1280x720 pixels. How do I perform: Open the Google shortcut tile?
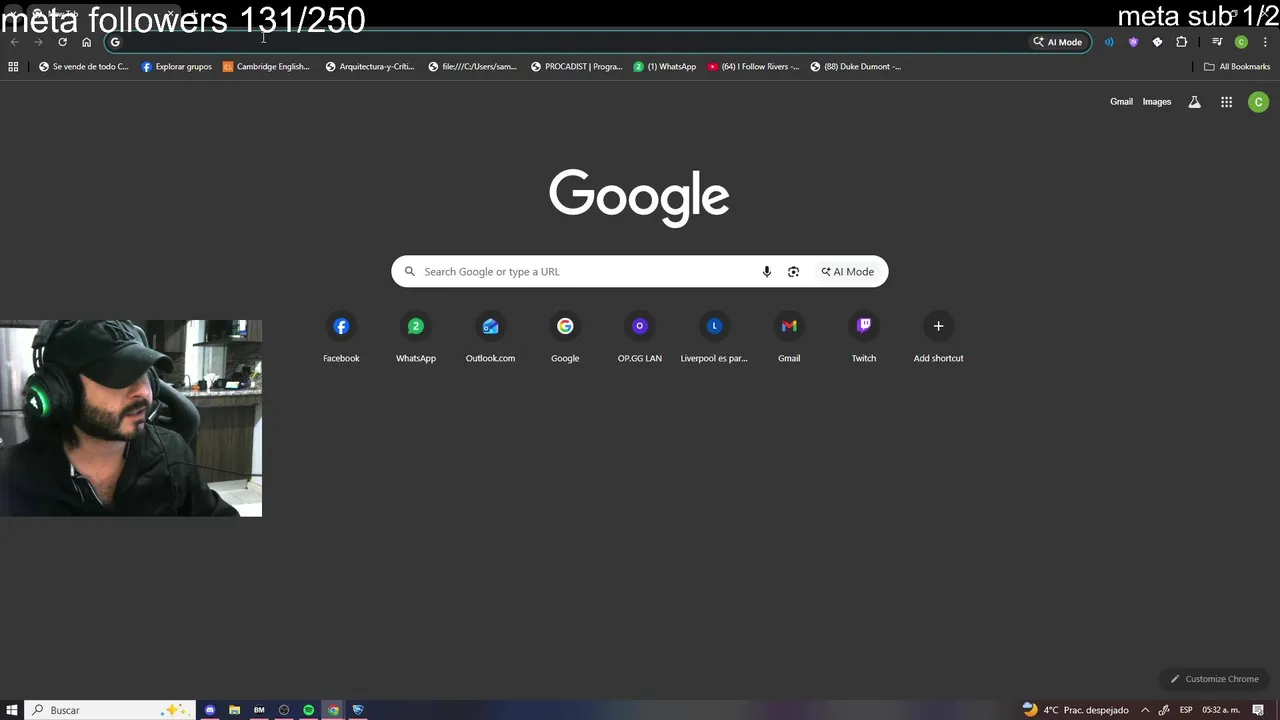tap(565, 338)
